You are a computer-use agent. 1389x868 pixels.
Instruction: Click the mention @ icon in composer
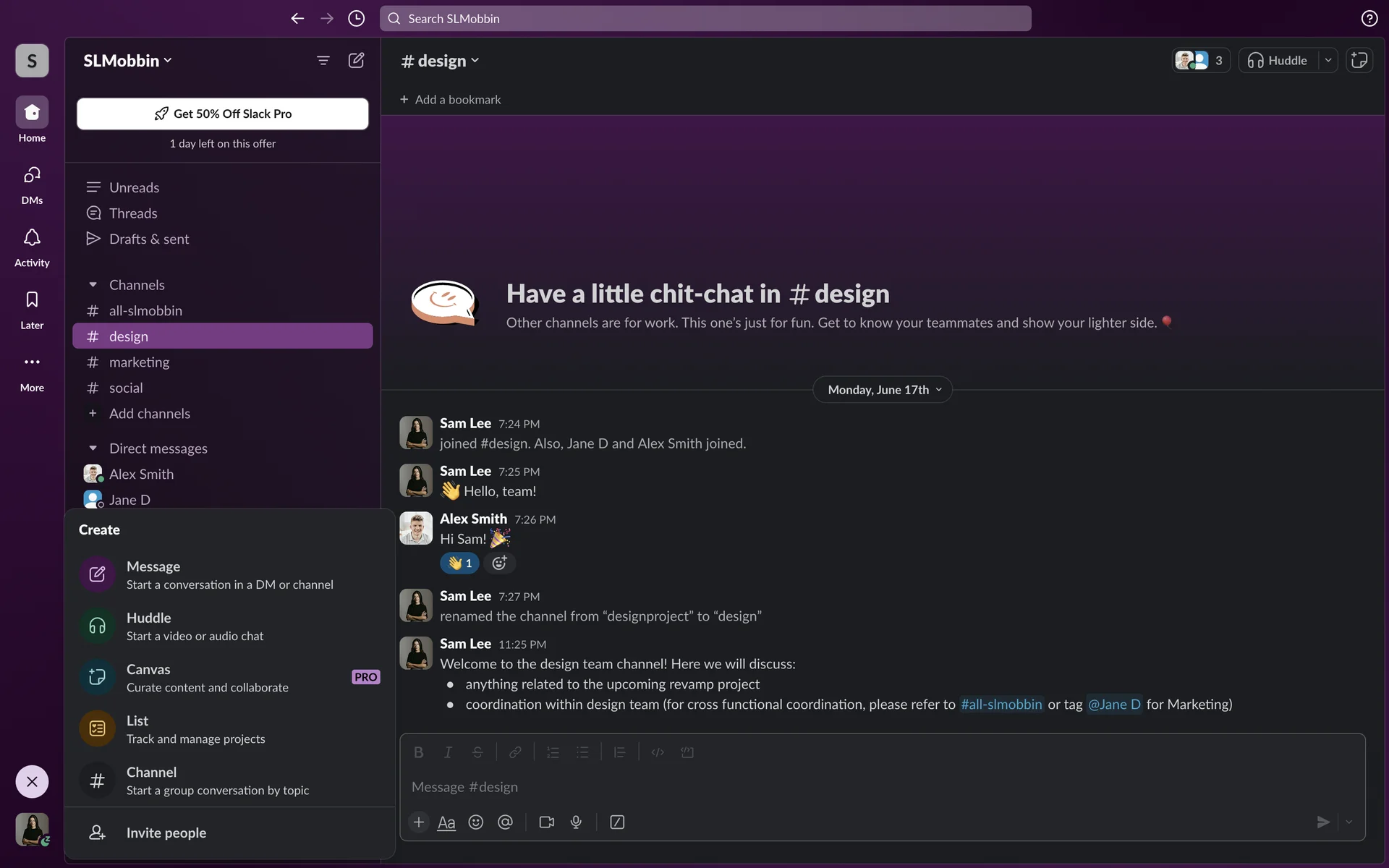tap(505, 822)
